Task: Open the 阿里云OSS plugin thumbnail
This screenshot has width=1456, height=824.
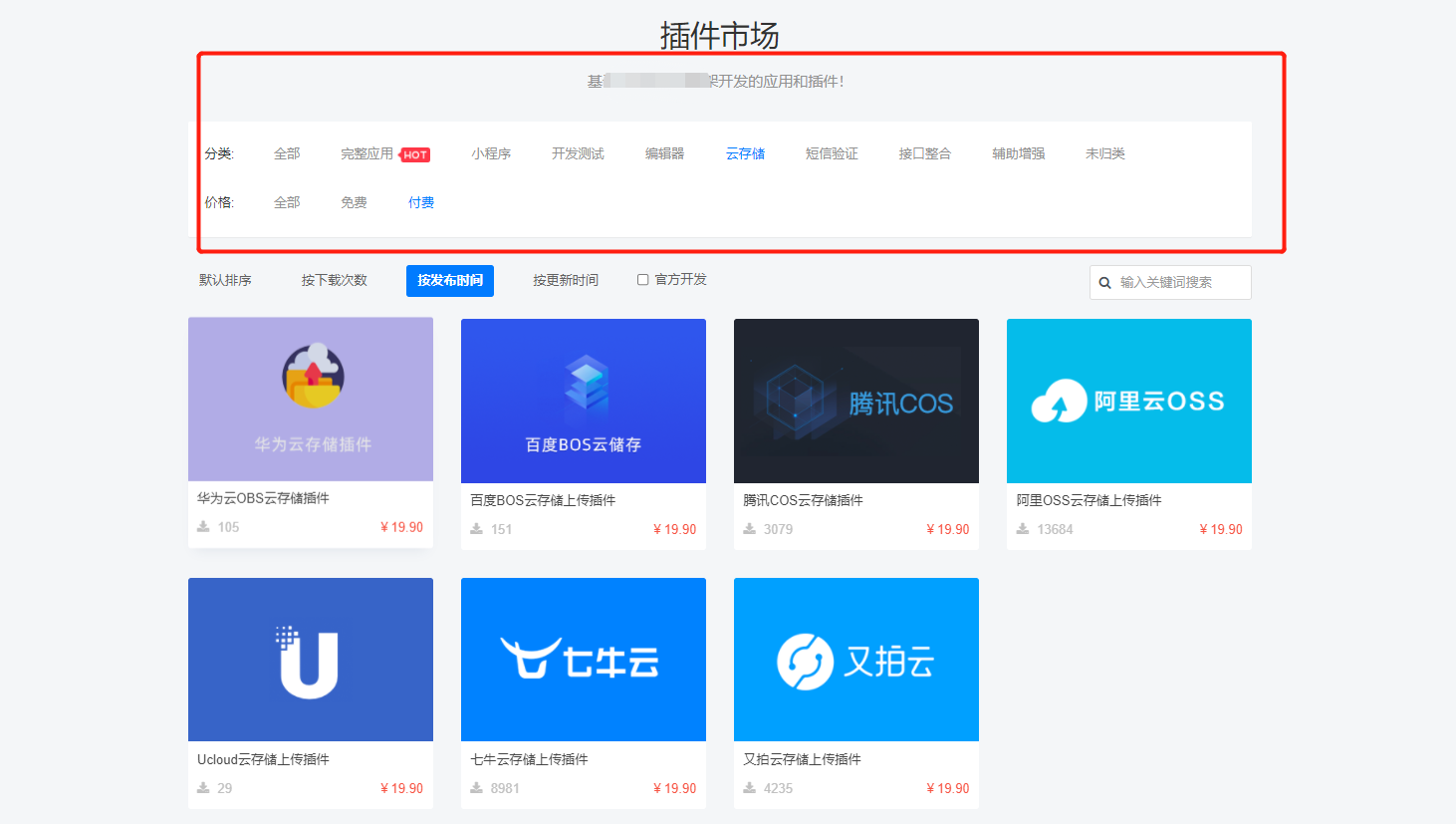Action: point(1129,401)
